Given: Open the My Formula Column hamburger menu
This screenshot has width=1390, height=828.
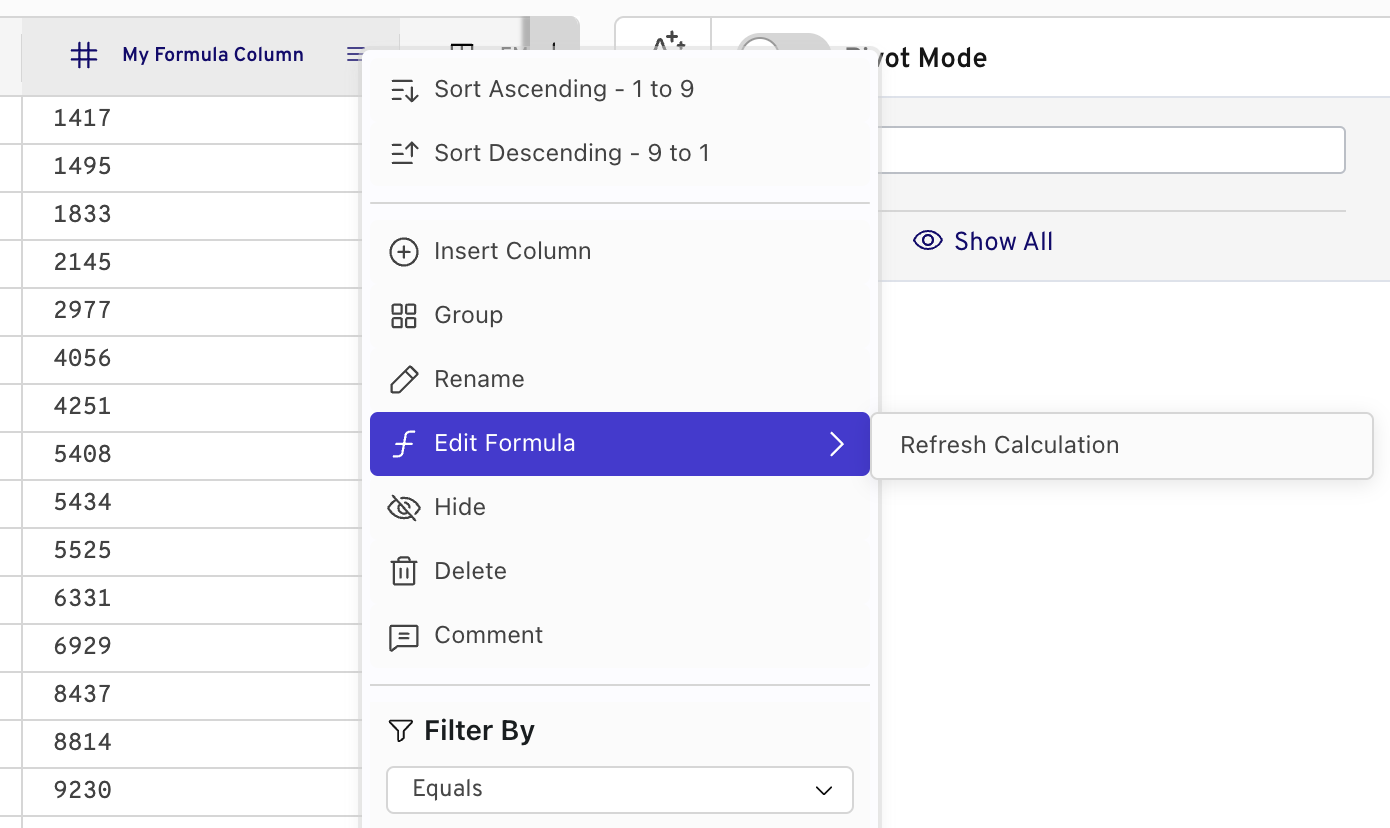Looking at the screenshot, I should 355,55.
